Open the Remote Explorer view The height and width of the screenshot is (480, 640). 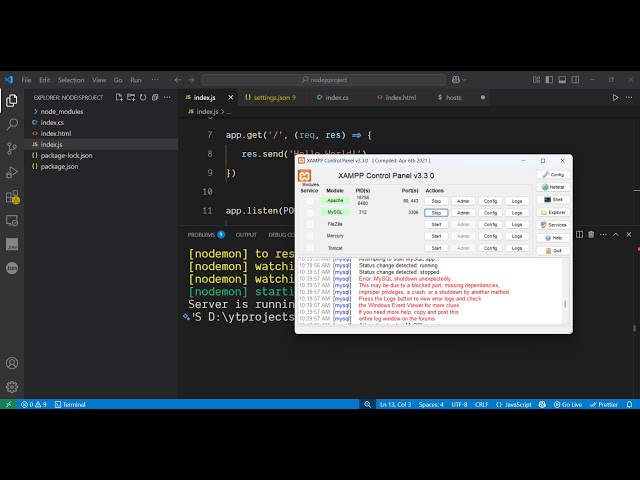click(12, 221)
